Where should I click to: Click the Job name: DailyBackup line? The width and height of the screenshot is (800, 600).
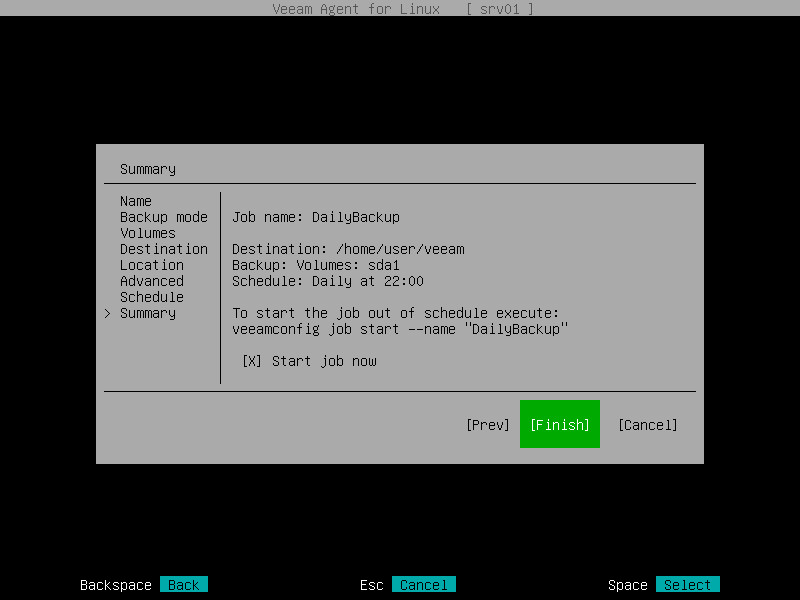(x=316, y=217)
